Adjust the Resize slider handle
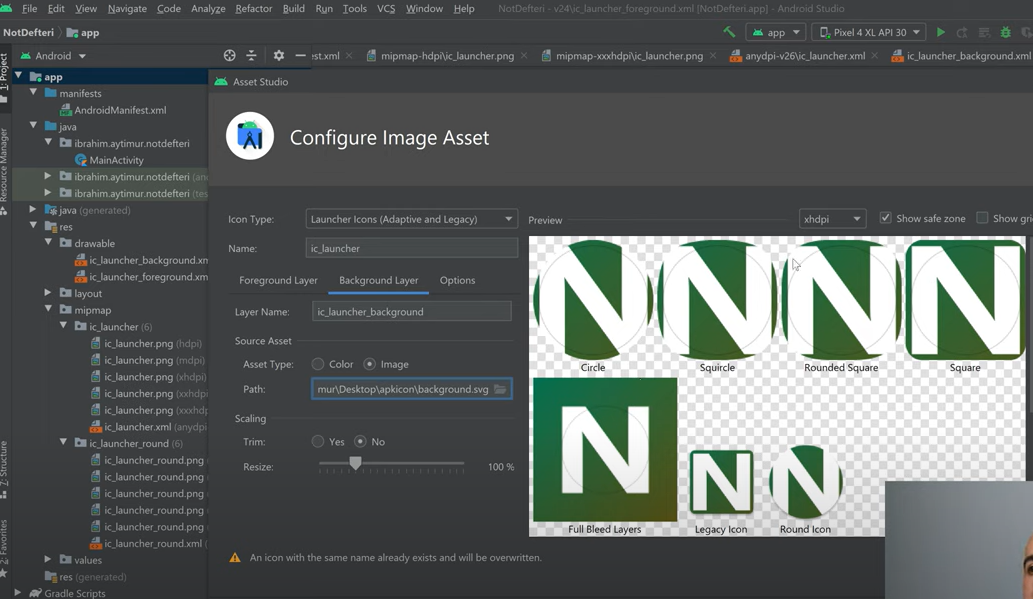The height and width of the screenshot is (599, 1033). point(355,463)
